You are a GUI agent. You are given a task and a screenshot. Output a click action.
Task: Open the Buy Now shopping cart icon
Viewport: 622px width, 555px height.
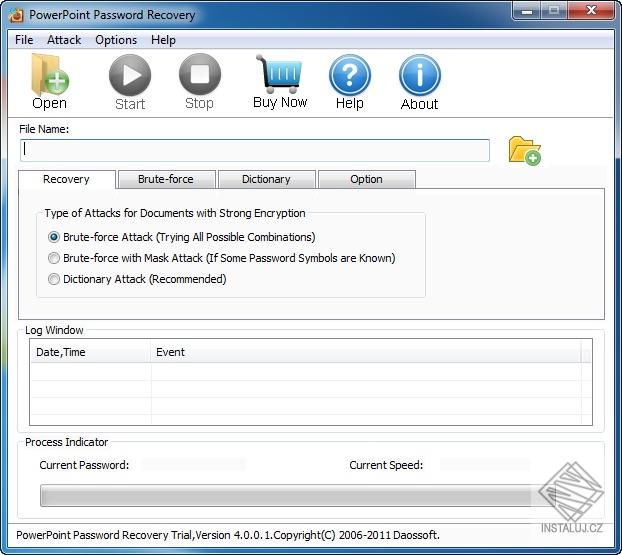click(x=280, y=82)
